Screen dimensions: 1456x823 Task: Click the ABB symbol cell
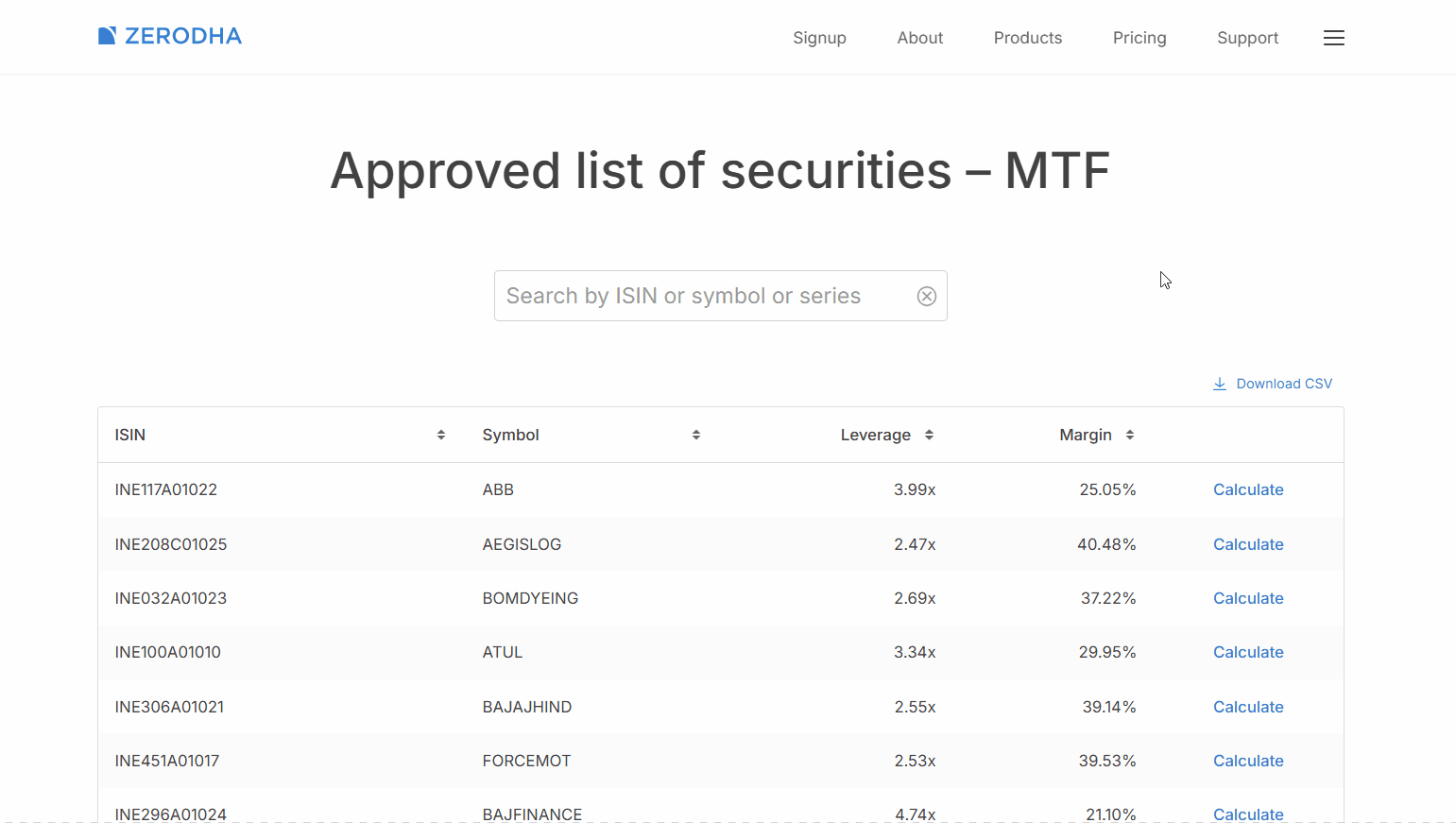point(498,489)
